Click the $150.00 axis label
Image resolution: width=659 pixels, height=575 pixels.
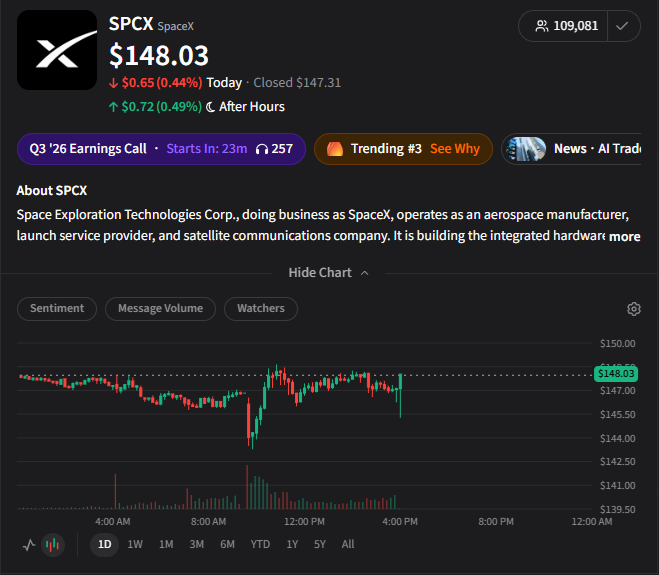pos(617,343)
